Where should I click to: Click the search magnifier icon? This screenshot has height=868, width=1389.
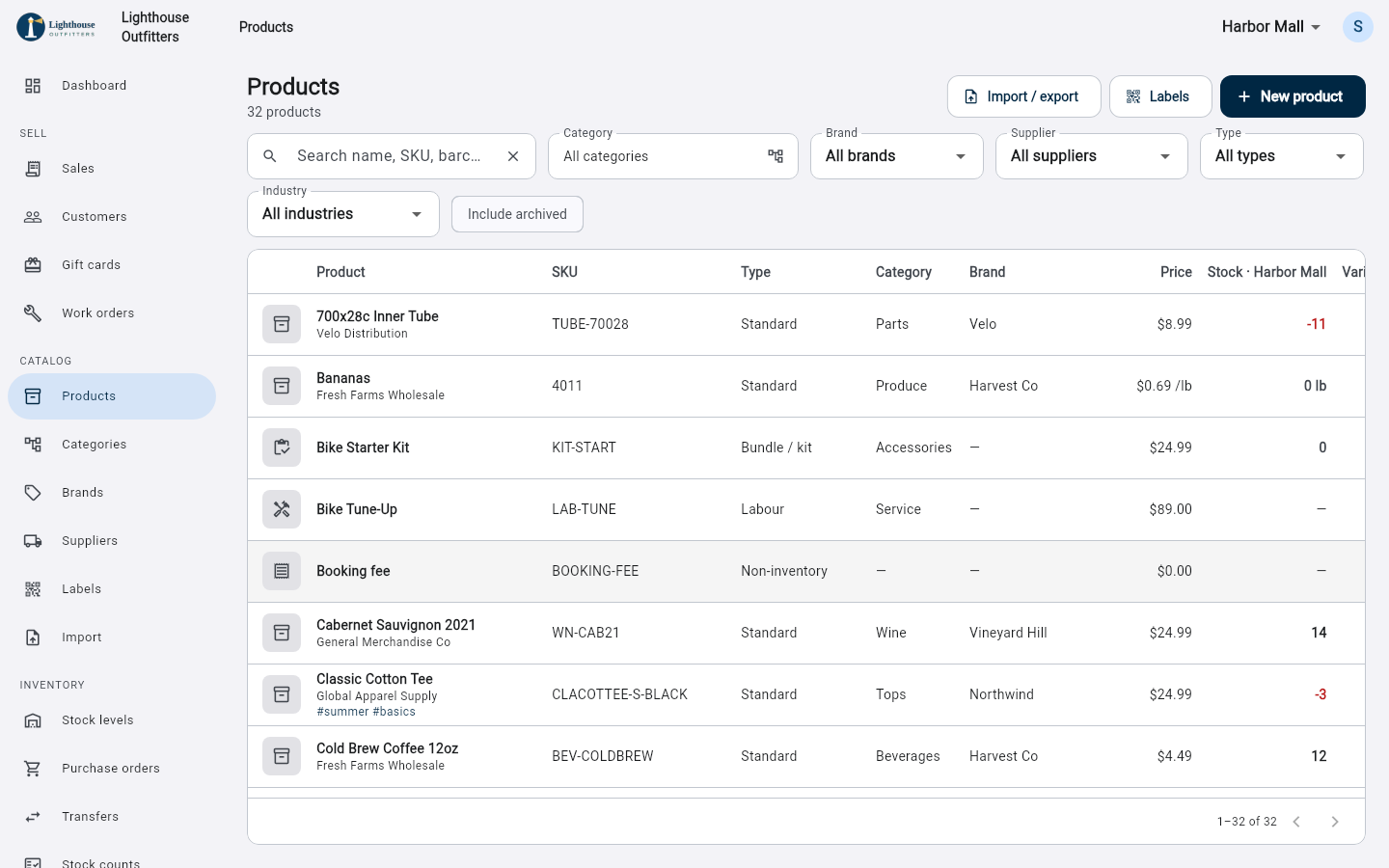click(270, 156)
